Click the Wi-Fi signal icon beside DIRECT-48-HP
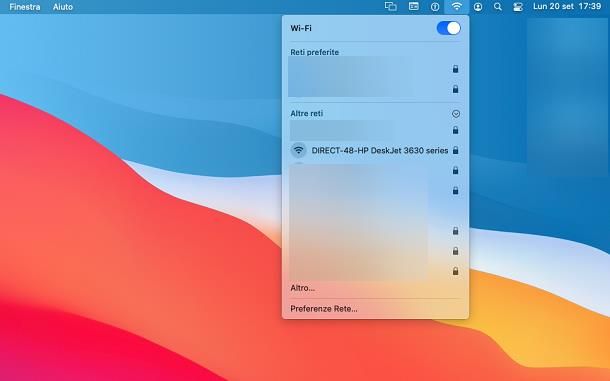Viewport: 610px width, 381px height. 298,150
